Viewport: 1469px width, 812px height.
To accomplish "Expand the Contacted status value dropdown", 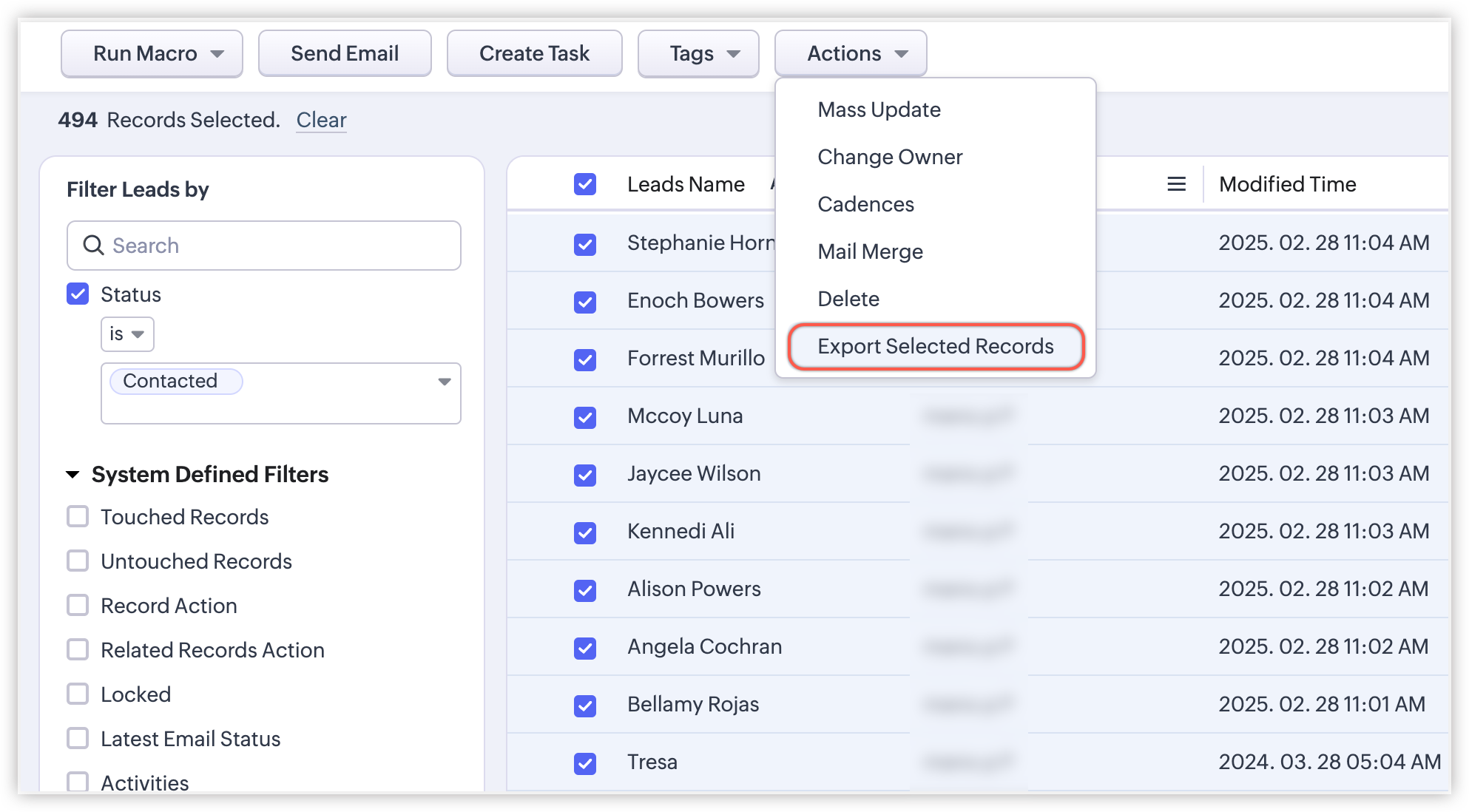I will click(444, 382).
